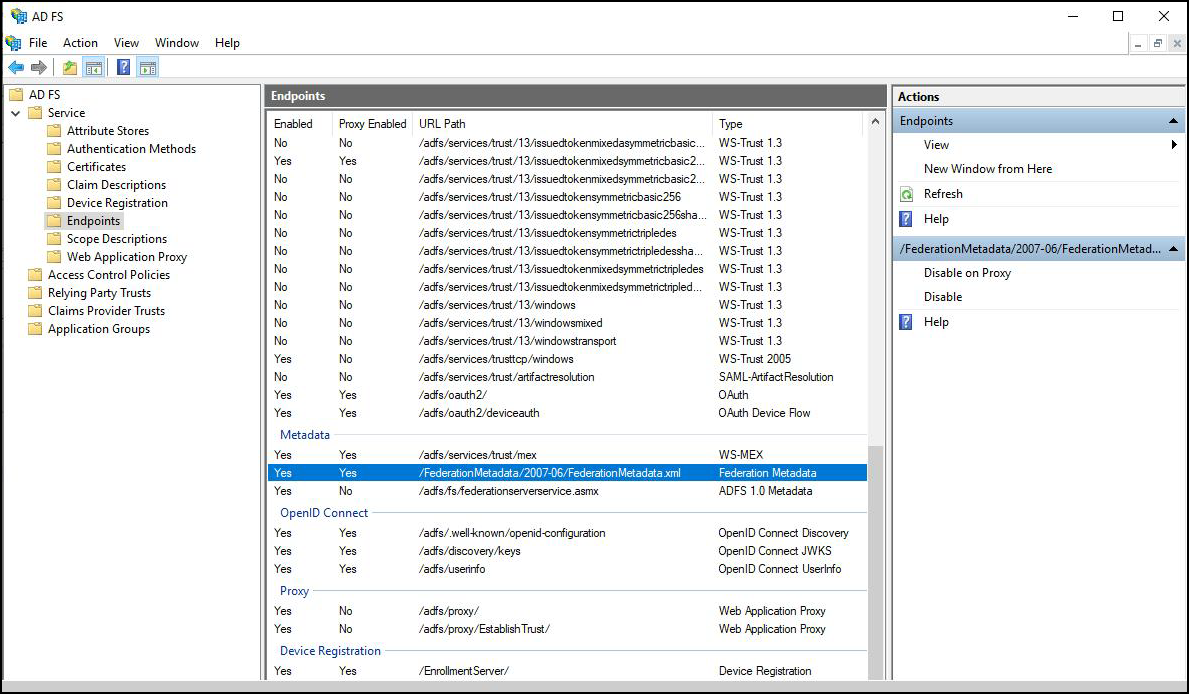Sort by the URL Path column header

[x=442, y=124]
